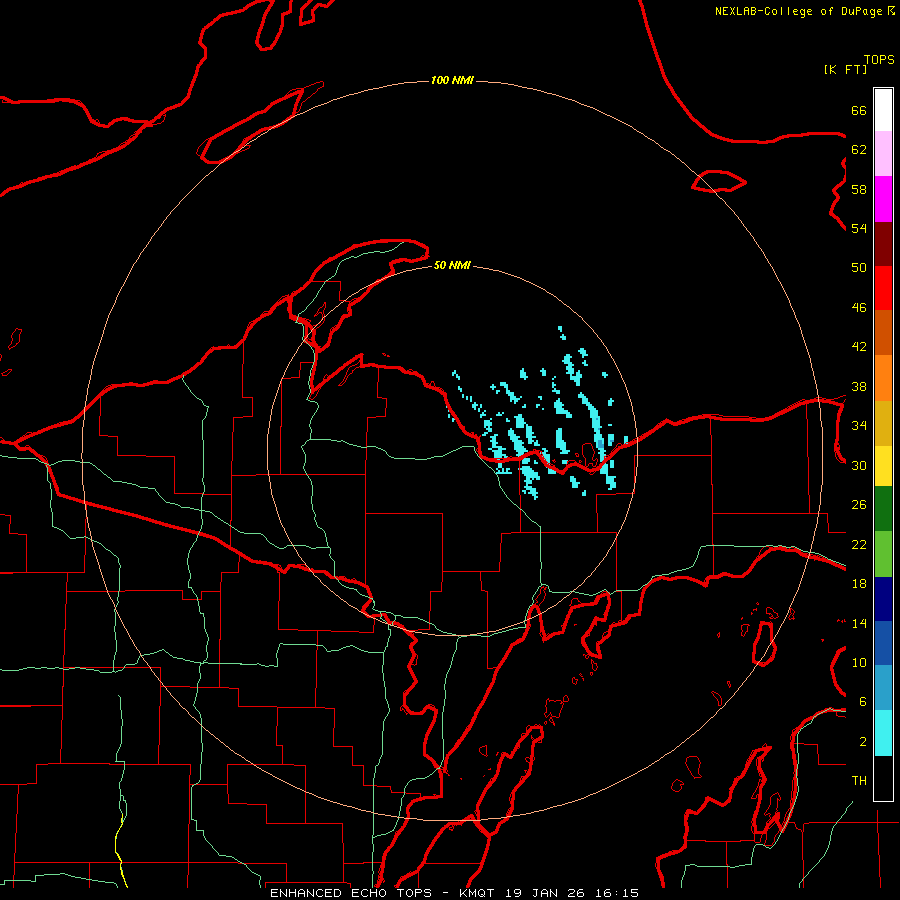Click the 62 legend value label
The image size is (900, 900).
pos(859,150)
